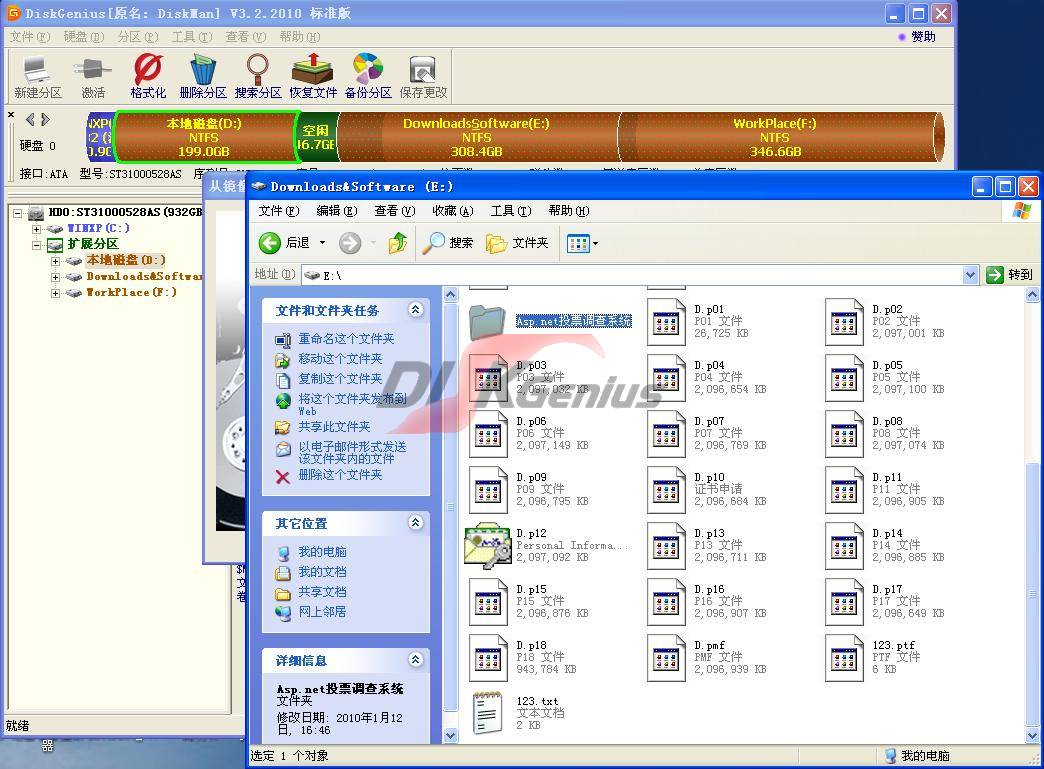Select the green 空闲 free-space segment

pos(316,137)
